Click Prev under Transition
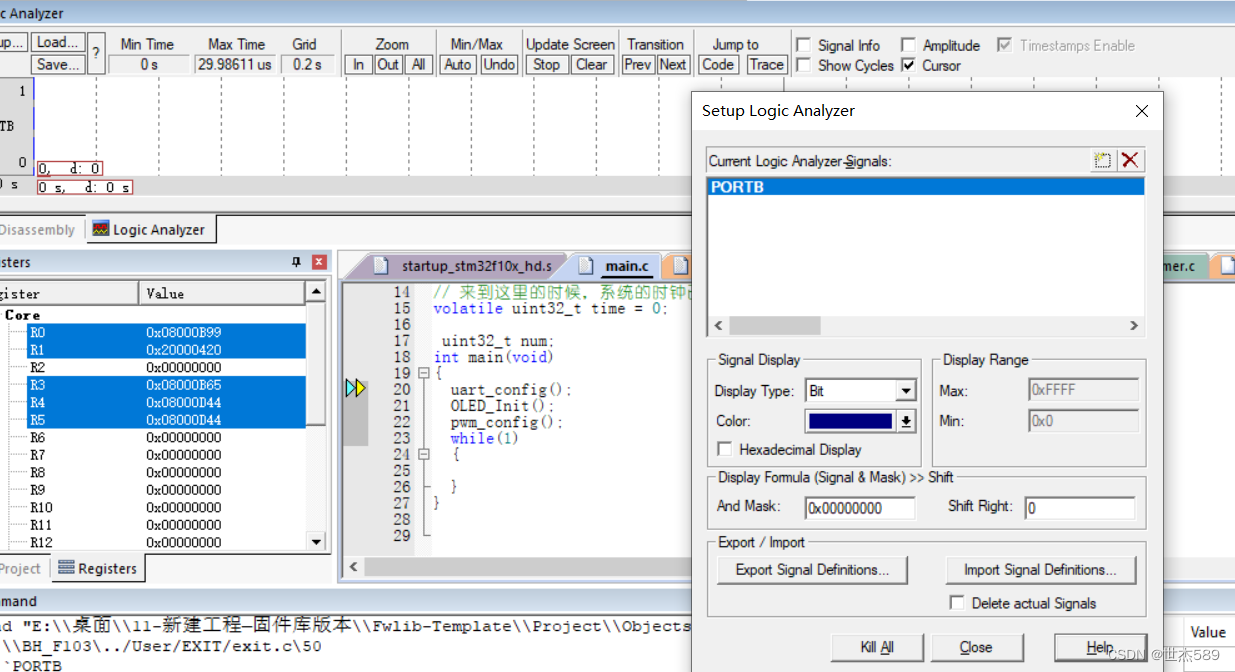 (x=638, y=64)
